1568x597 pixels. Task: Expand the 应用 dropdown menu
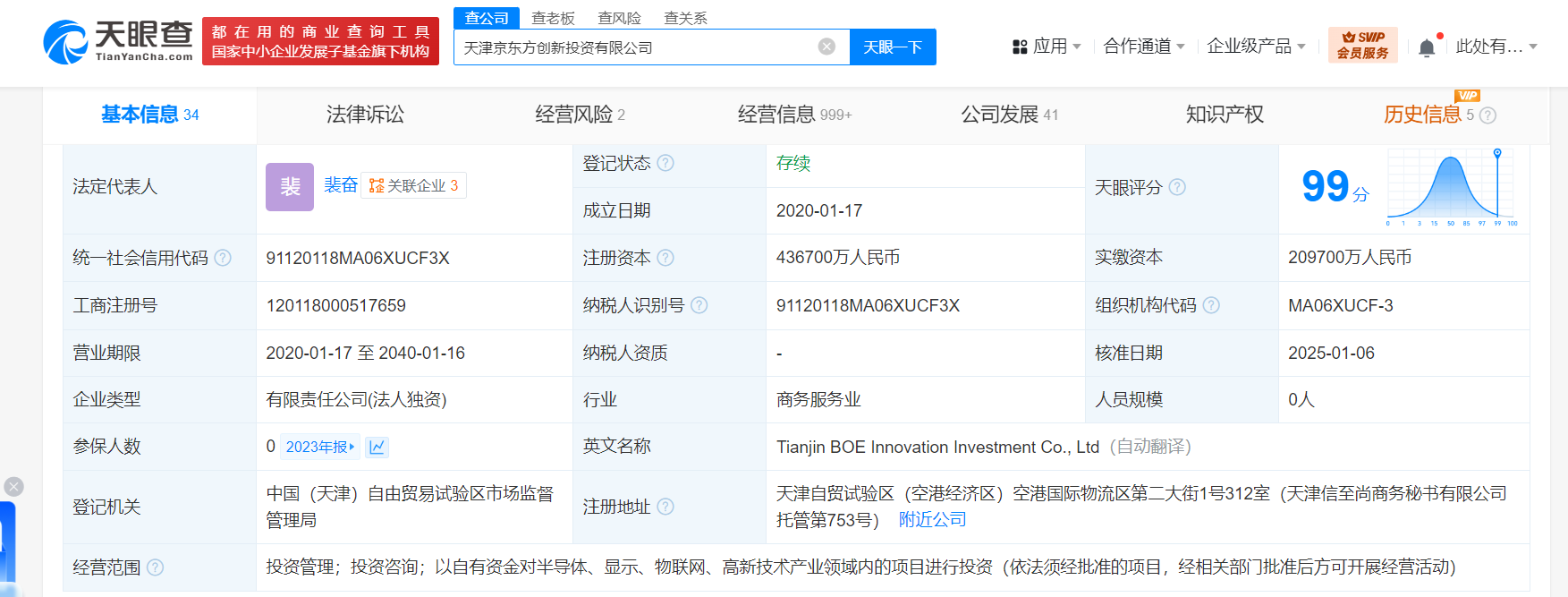click(x=1047, y=47)
